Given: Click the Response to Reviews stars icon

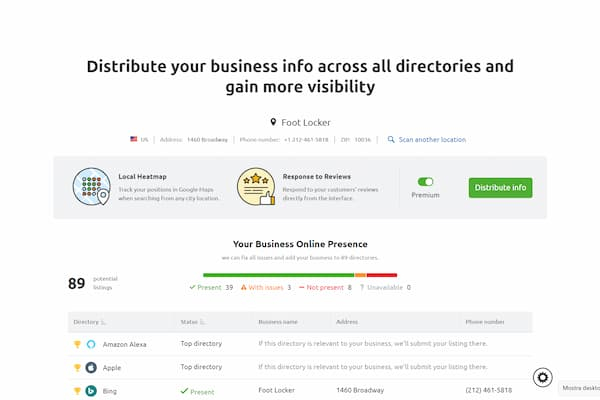Looking at the screenshot, I should pyautogui.click(x=256, y=186).
